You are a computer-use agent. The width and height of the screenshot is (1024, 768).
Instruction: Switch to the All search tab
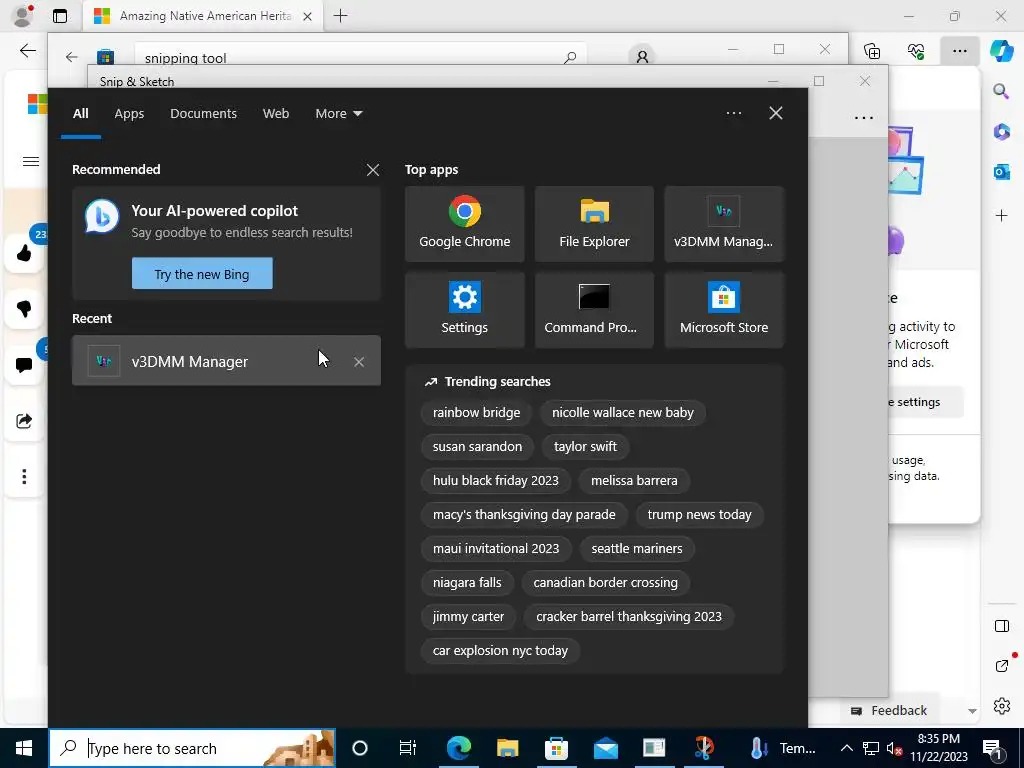pyautogui.click(x=80, y=114)
